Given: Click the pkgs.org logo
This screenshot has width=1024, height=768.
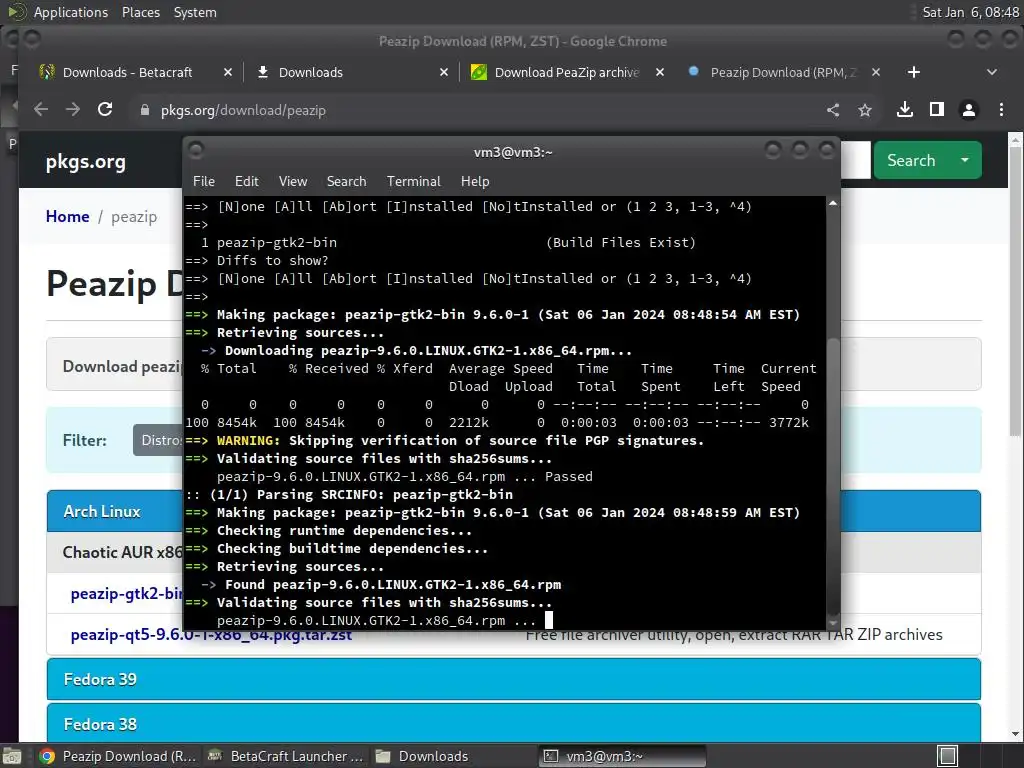Looking at the screenshot, I should [x=86, y=161].
